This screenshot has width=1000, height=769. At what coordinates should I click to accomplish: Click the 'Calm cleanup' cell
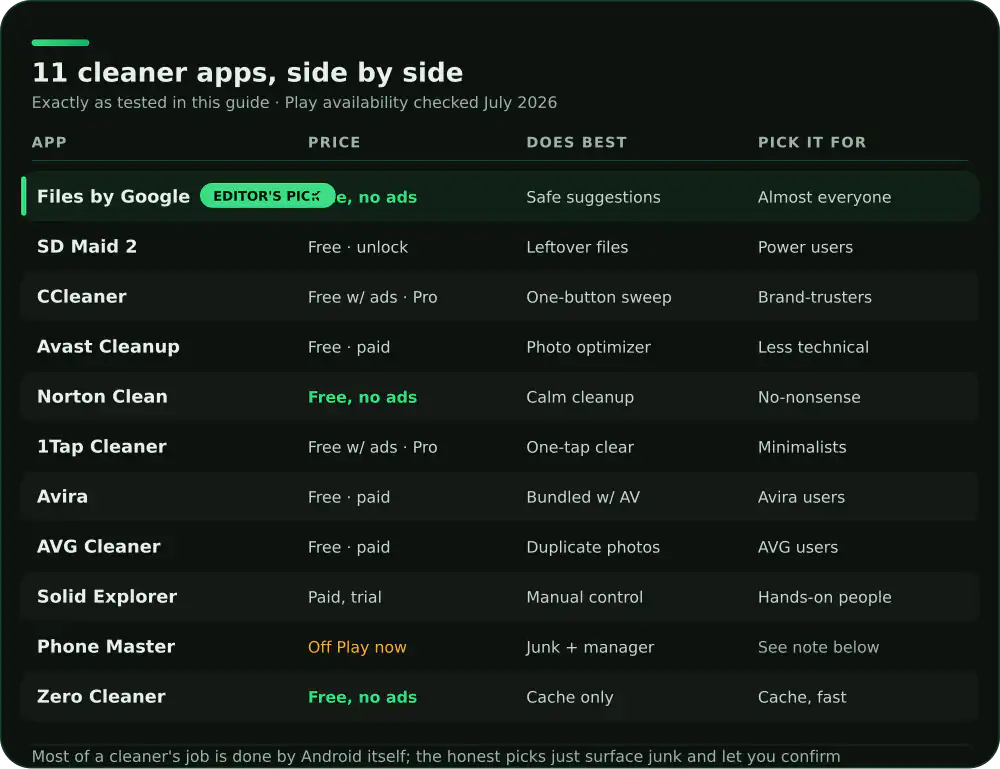coord(580,397)
